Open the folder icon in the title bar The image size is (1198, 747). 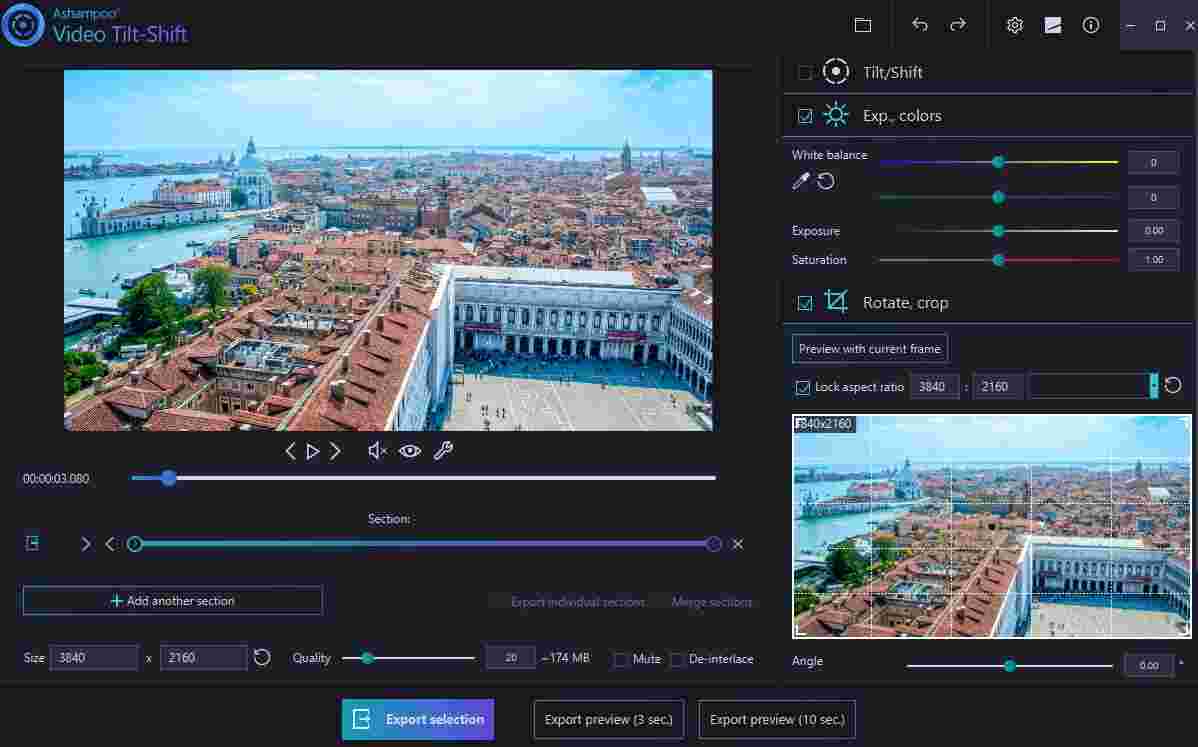[x=863, y=25]
